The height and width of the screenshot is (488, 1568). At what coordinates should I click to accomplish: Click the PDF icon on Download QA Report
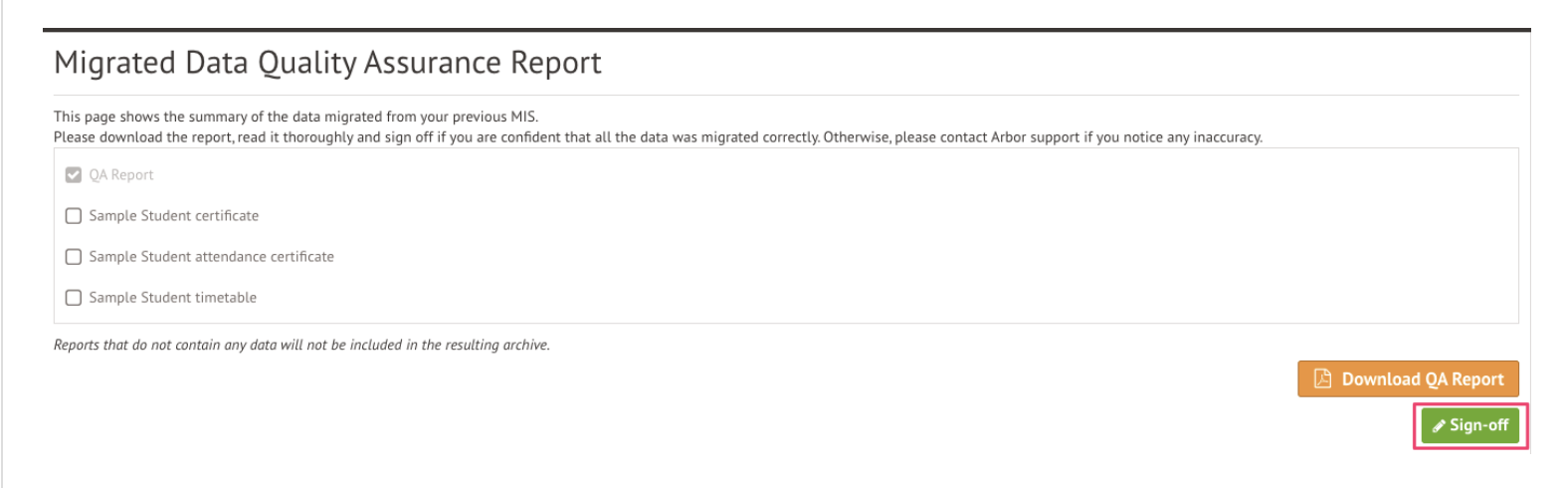tap(1322, 378)
